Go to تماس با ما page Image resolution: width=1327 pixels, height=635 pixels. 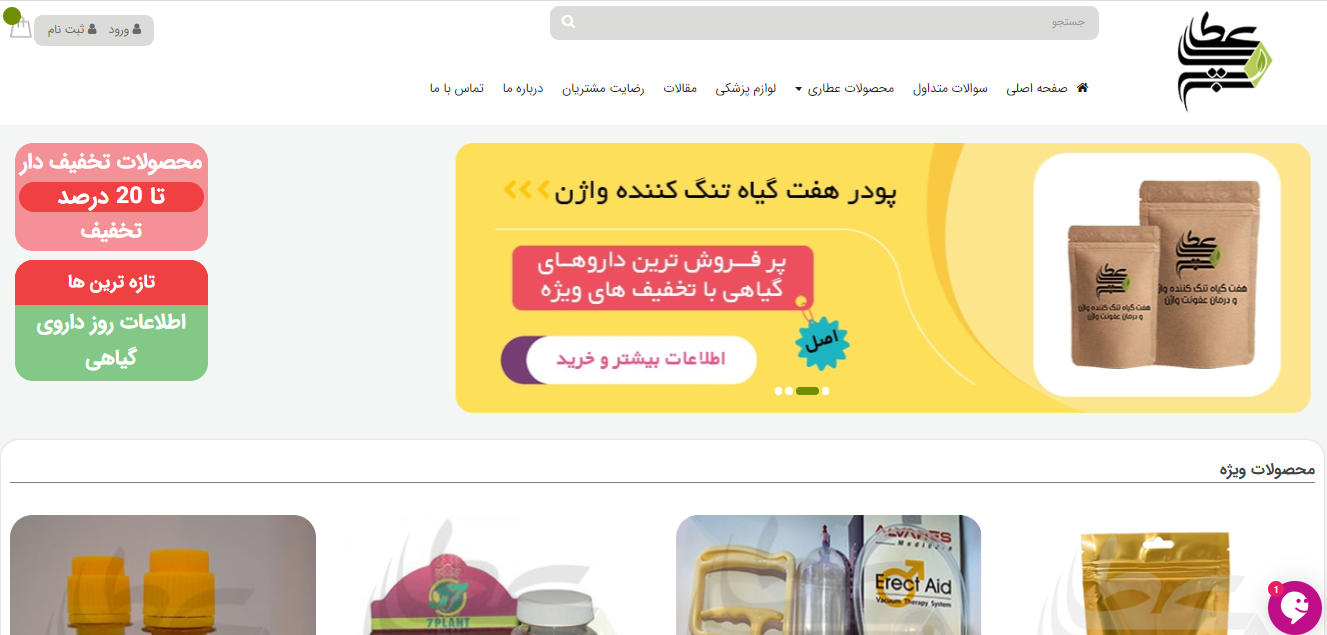coord(457,88)
